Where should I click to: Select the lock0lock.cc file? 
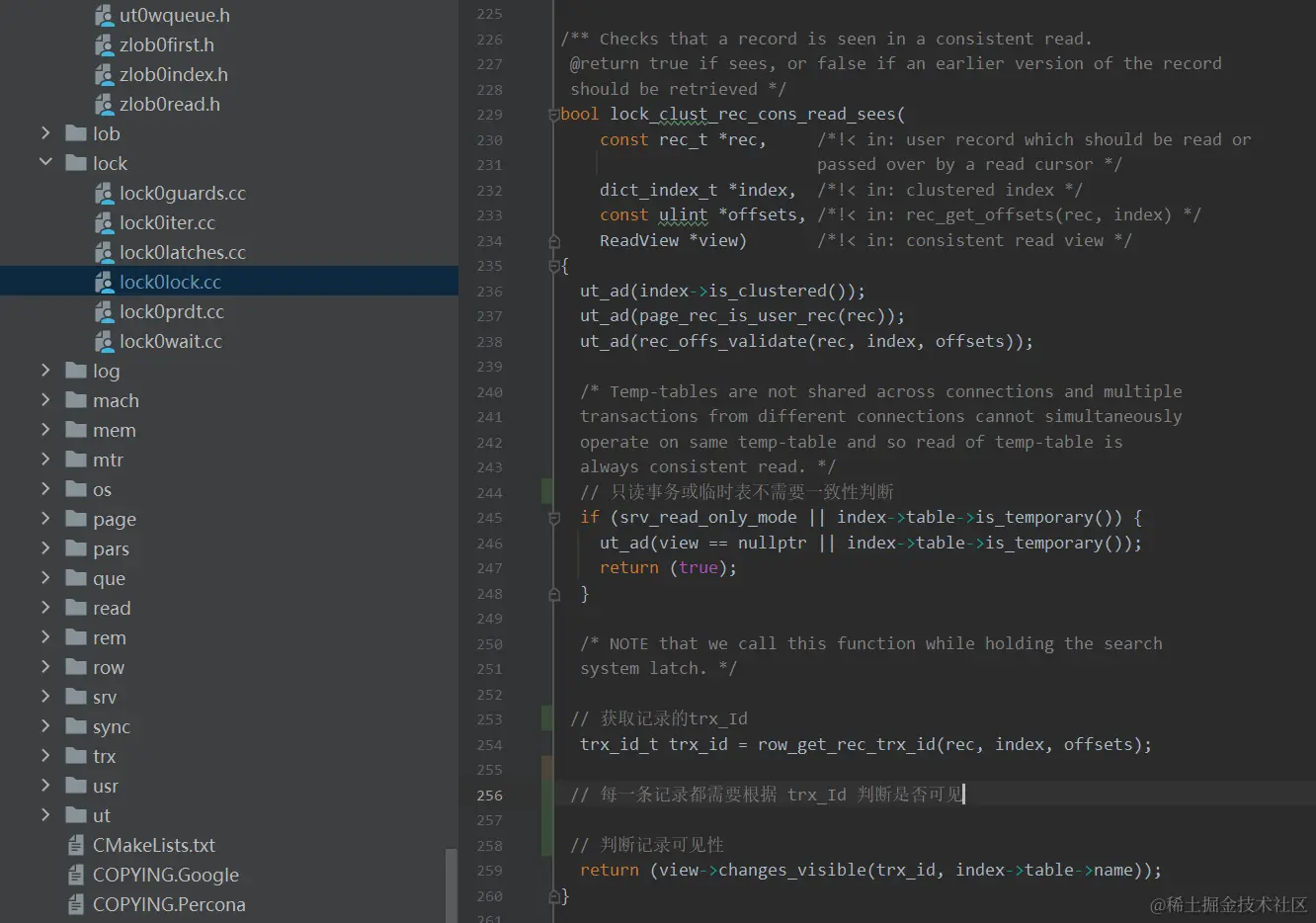click(229, 282)
